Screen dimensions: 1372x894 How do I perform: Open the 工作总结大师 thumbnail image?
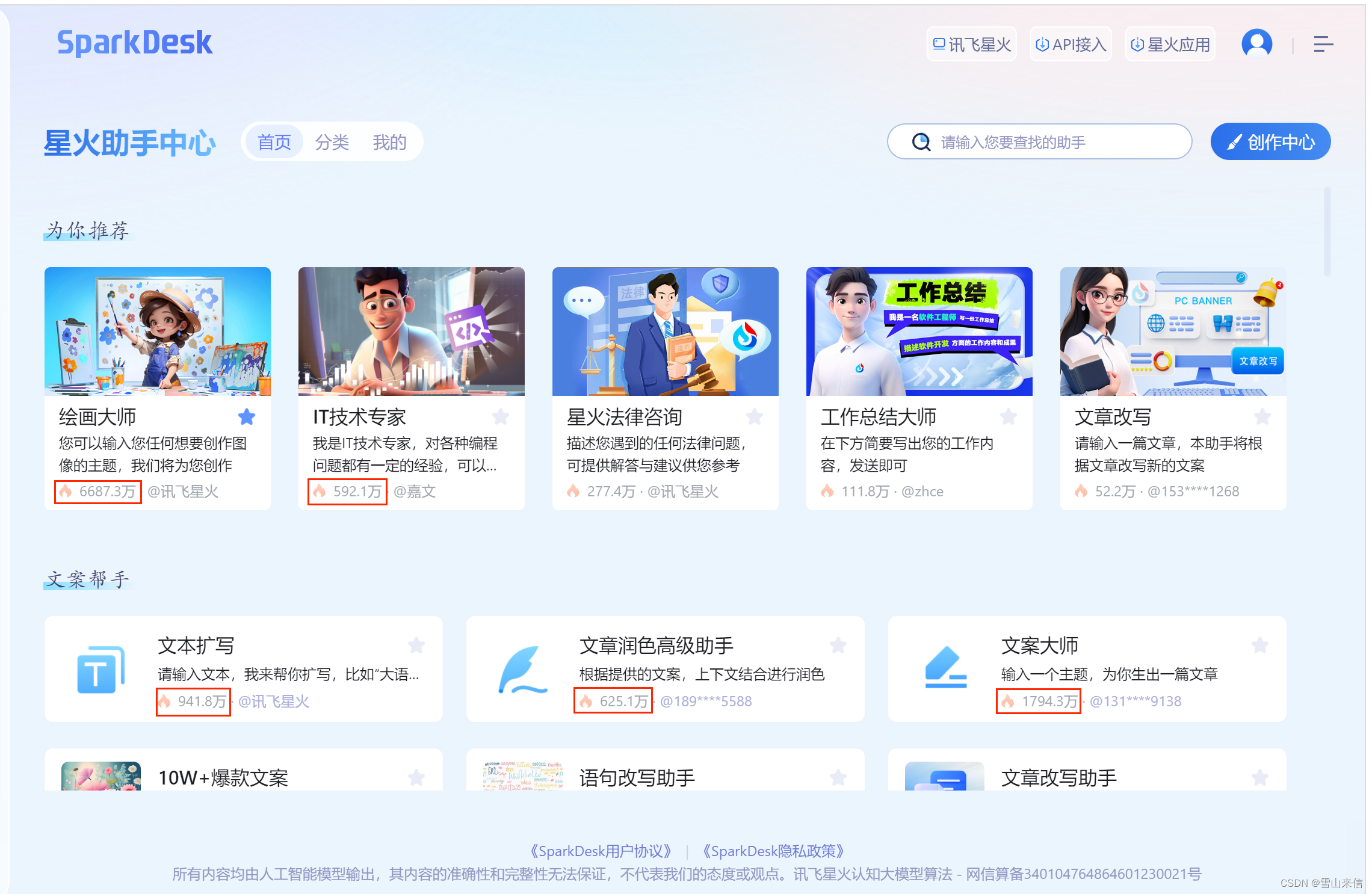click(x=919, y=331)
